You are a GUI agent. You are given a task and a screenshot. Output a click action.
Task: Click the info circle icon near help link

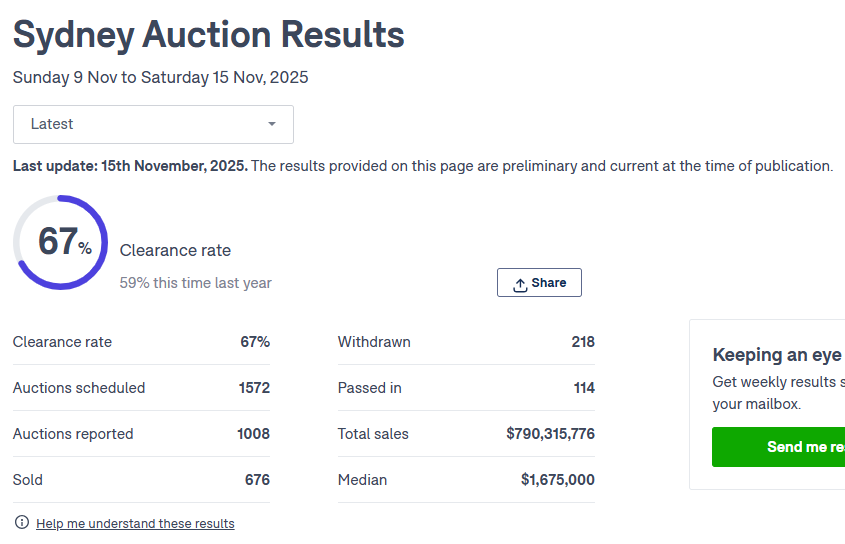[22, 522]
